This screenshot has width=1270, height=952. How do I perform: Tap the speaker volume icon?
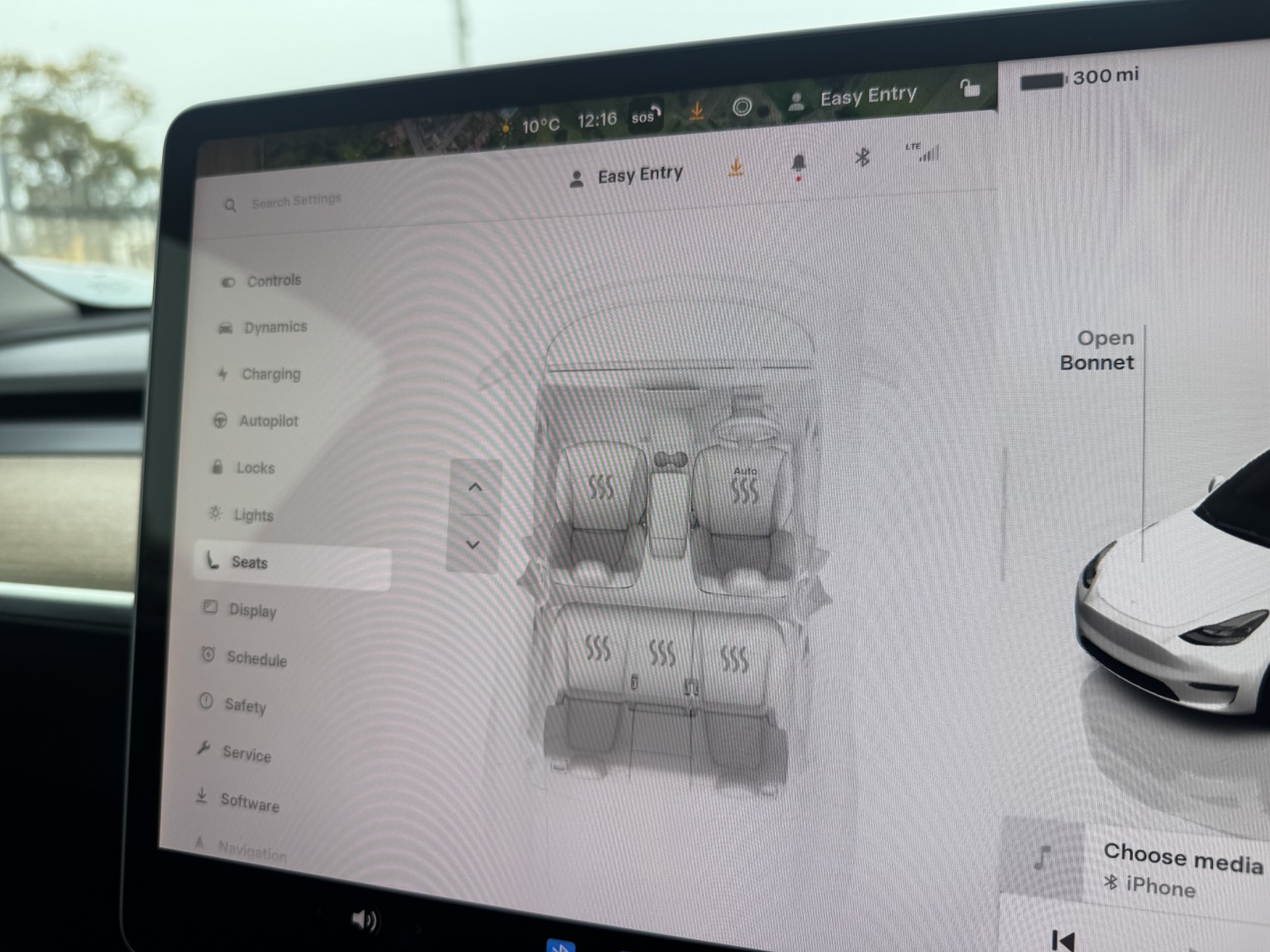pyautogui.click(x=364, y=919)
